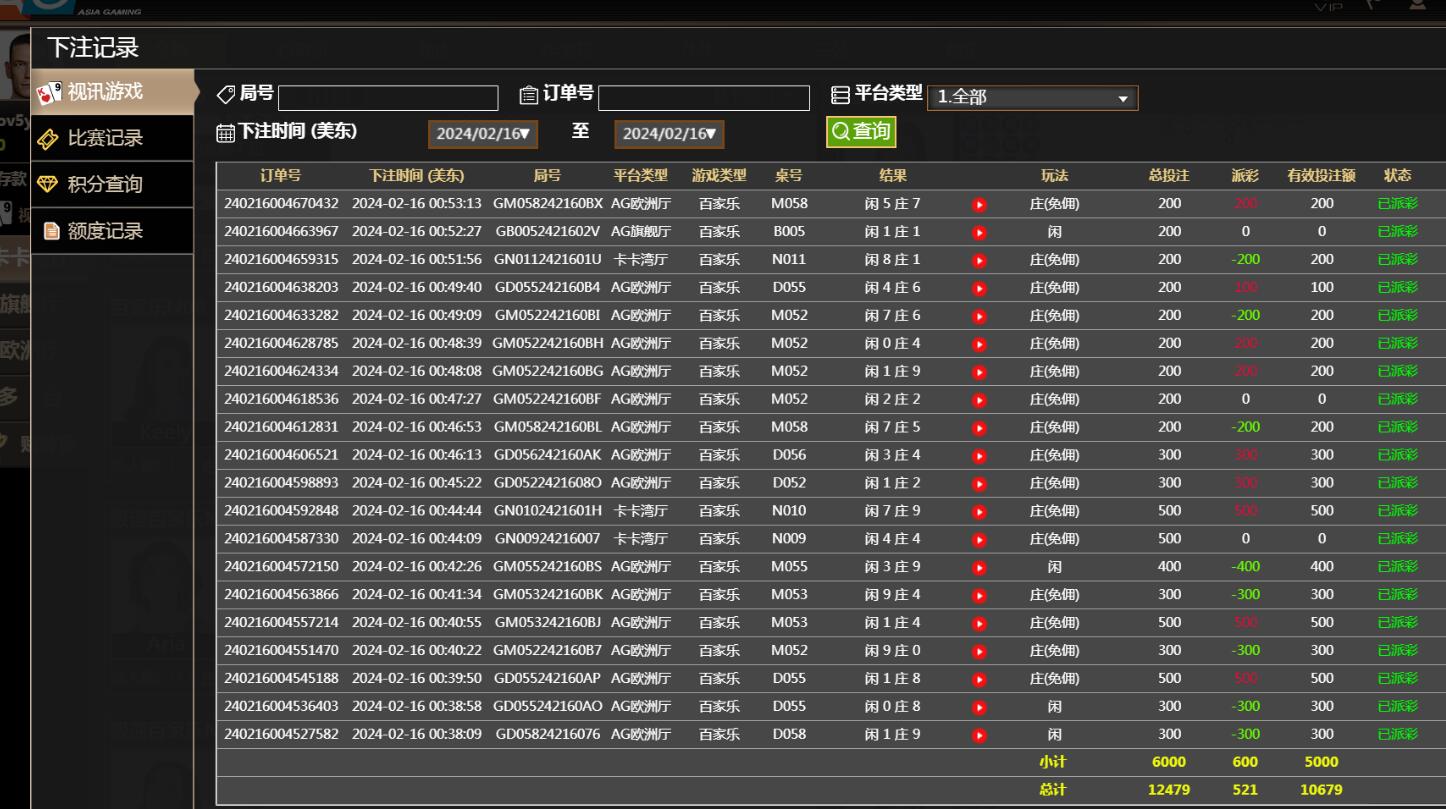The width and height of the screenshot is (1446, 809).
Task: Open the start date picker 2024/02/16
Action: pyautogui.click(x=483, y=134)
